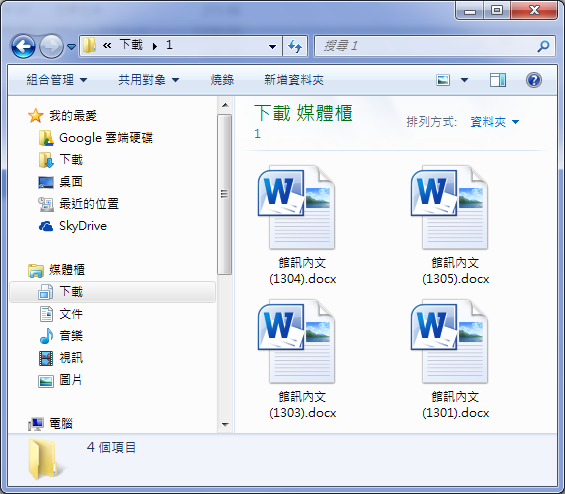Open the 音樂 library
The width and height of the screenshot is (565, 494).
[71, 335]
